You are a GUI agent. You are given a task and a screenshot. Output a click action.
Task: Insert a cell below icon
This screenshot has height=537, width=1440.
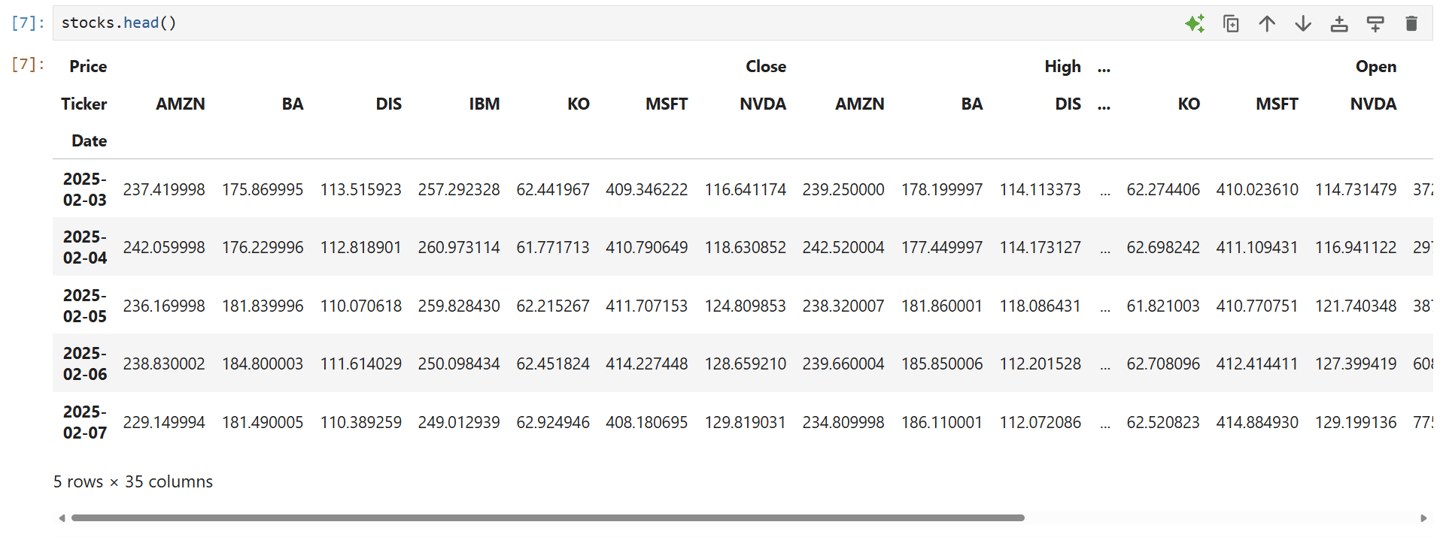click(1375, 23)
